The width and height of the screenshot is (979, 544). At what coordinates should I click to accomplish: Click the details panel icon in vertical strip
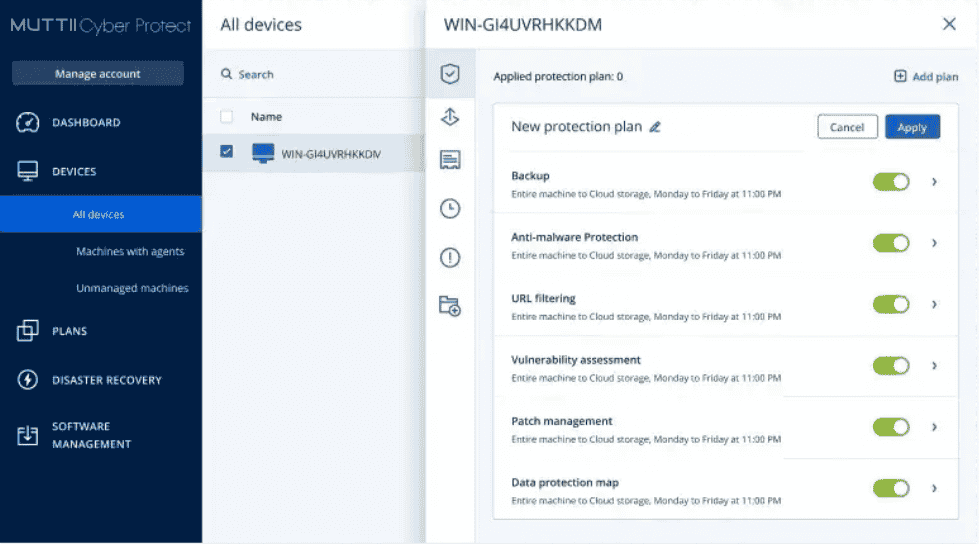[x=450, y=160]
